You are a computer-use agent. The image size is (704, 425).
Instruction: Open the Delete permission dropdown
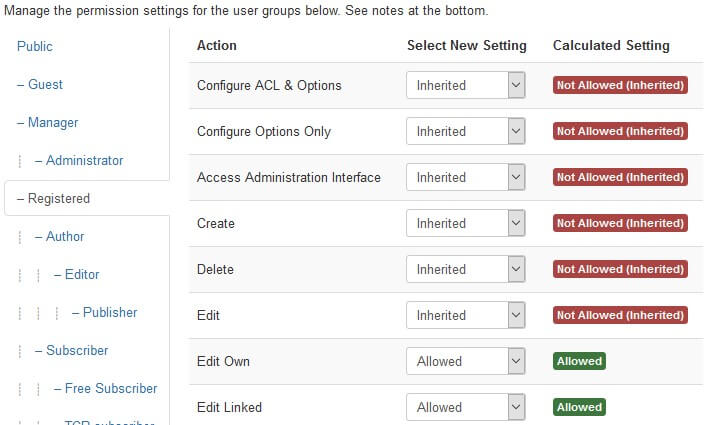point(465,269)
